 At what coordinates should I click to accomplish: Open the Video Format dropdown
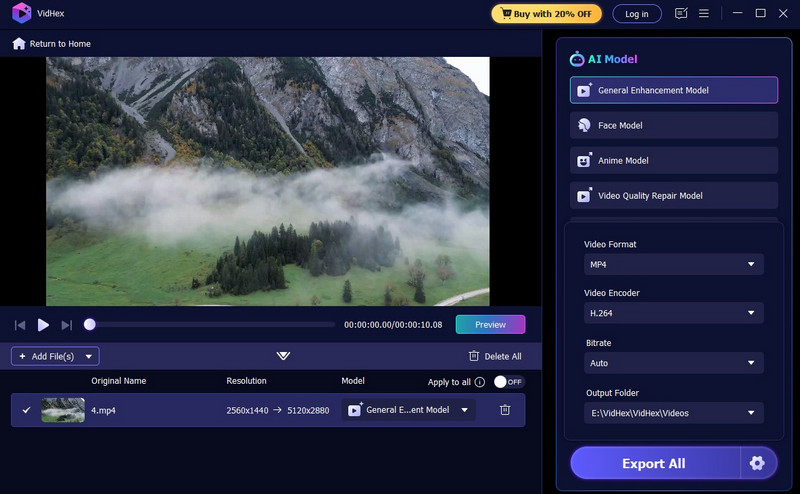[x=673, y=264]
